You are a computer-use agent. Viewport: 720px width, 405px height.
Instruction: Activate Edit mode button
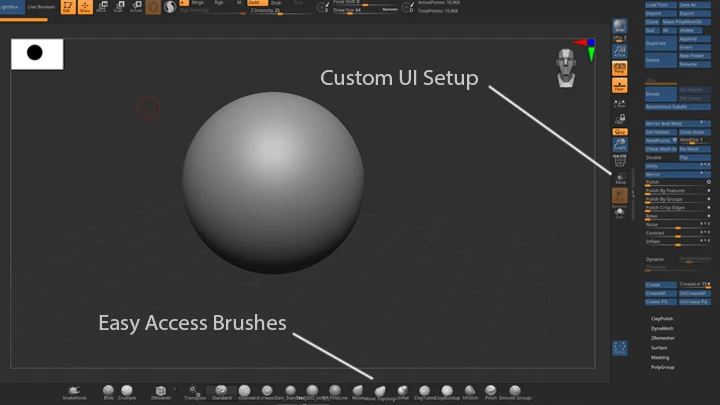[x=68, y=6]
